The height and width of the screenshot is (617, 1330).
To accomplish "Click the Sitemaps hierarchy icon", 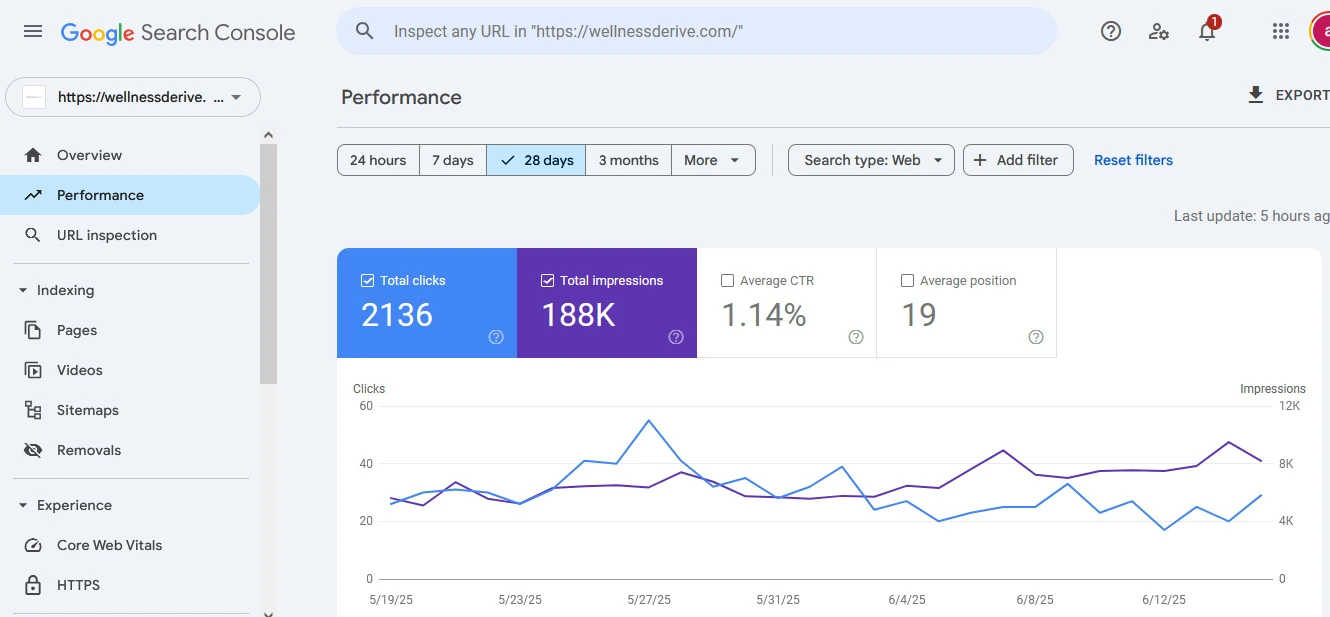I will click(33, 410).
